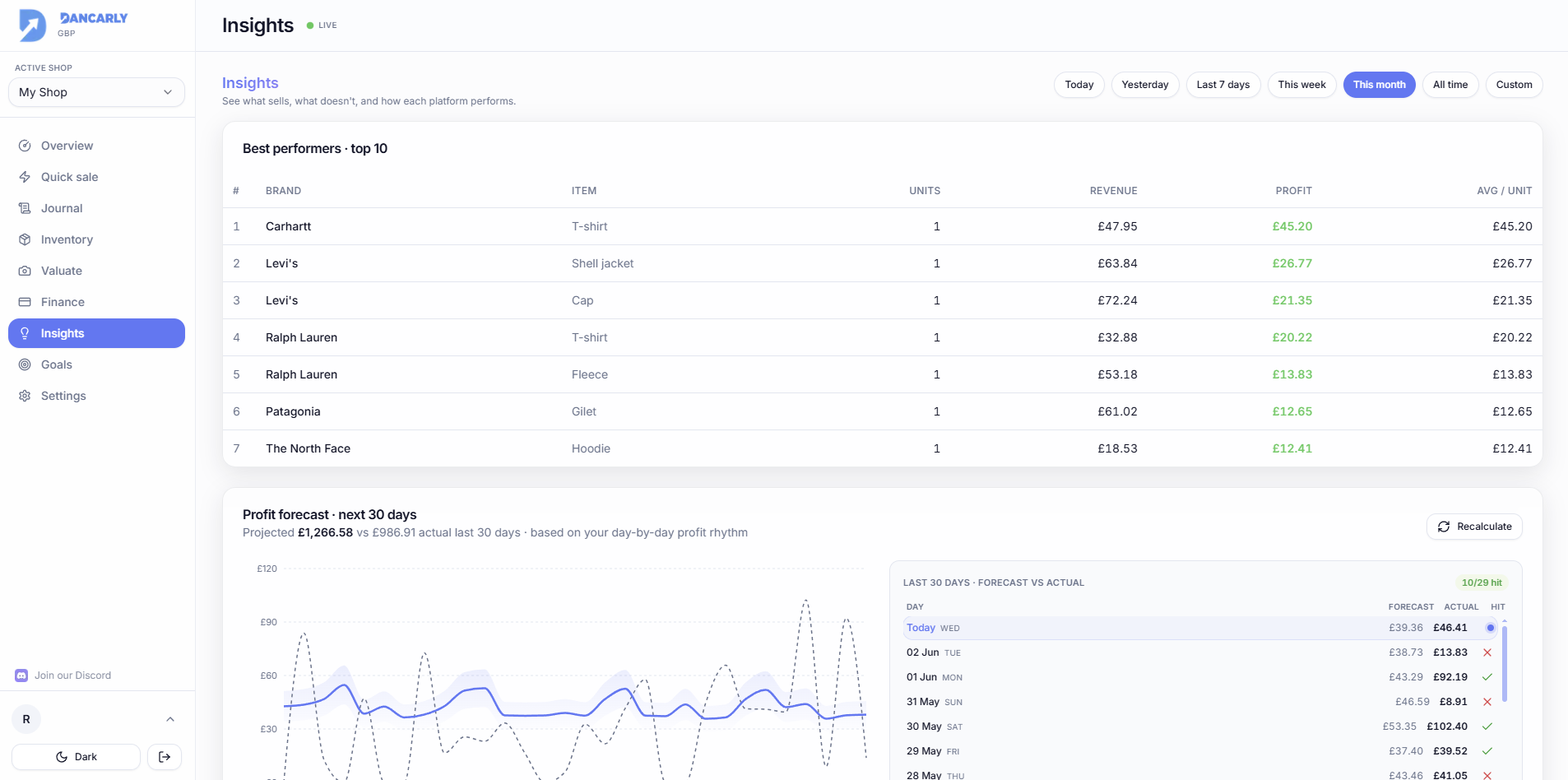Open the Goals page

click(x=96, y=364)
